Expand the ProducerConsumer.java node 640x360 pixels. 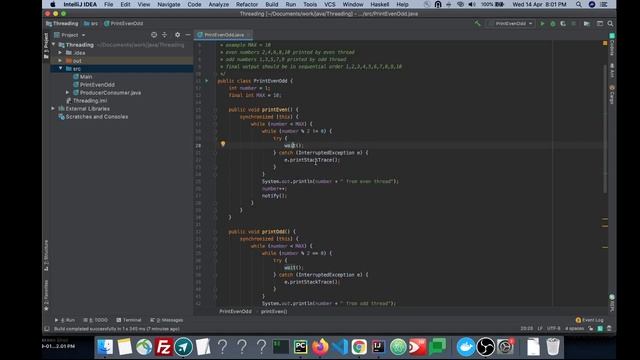pos(68,93)
